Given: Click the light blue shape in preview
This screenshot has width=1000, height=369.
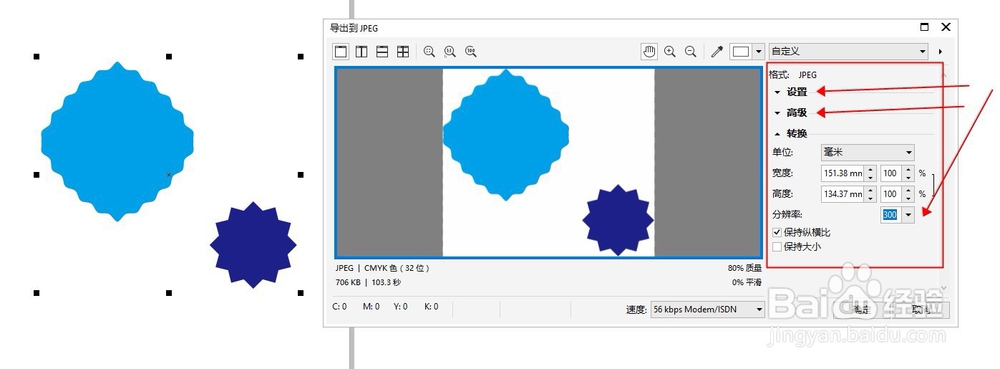Looking at the screenshot, I should tap(506, 135).
